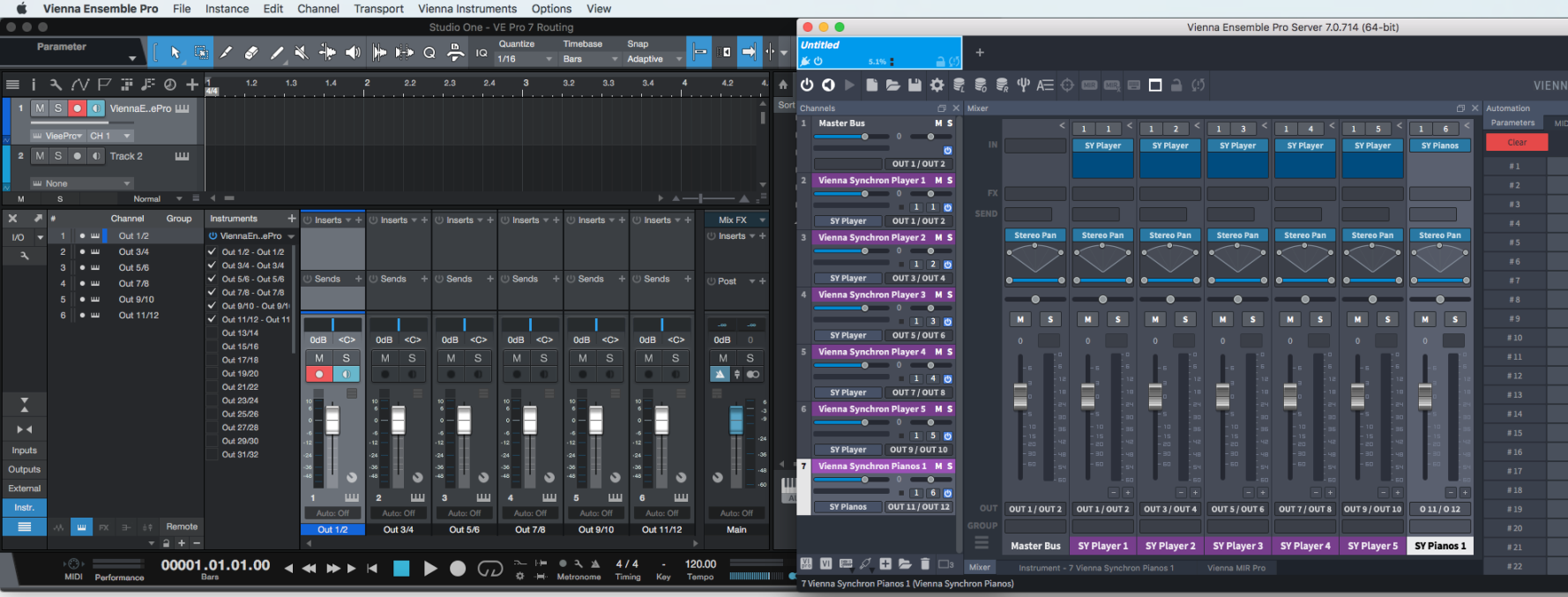Start playback with transport Play button
Screen dimensions: 1568x597
430,569
